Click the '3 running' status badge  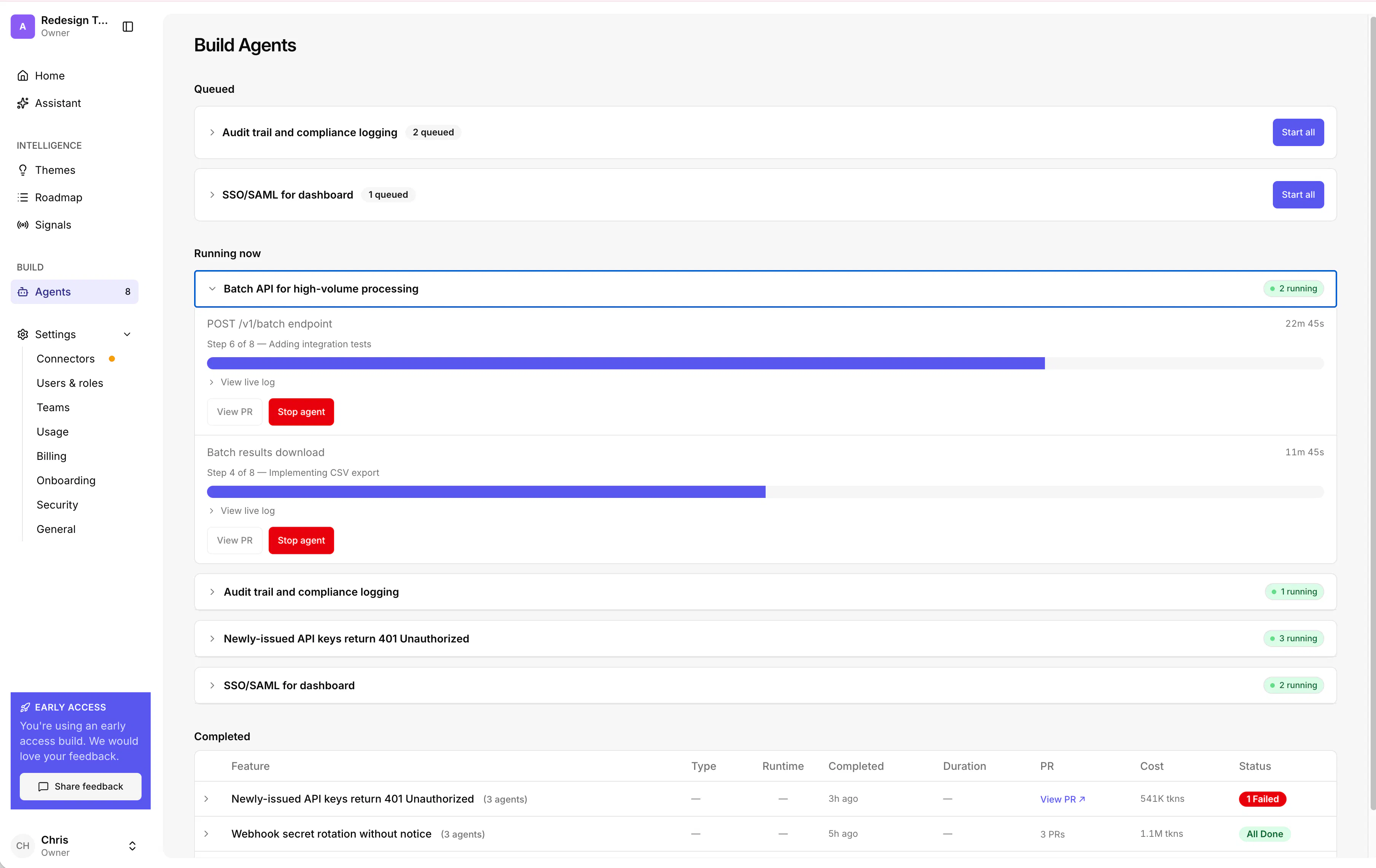pos(1293,638)
